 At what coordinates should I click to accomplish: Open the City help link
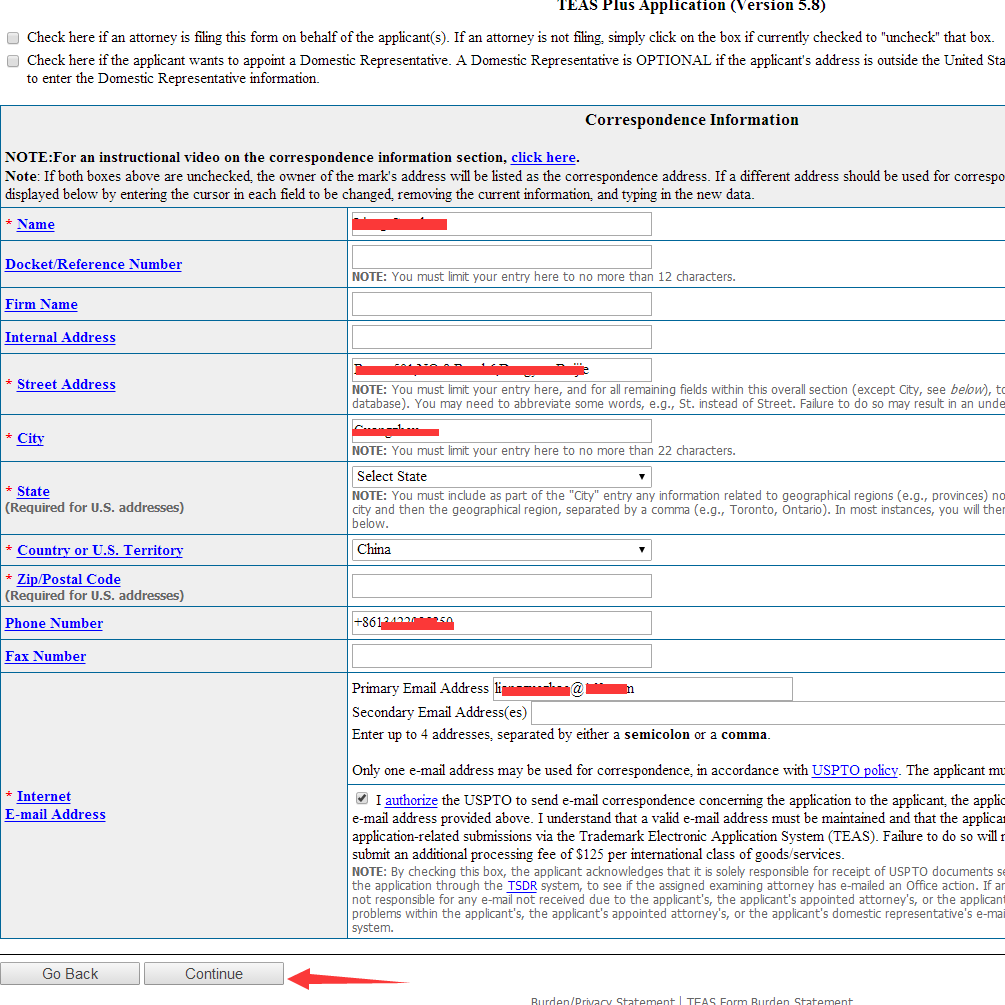click(31, 438)
